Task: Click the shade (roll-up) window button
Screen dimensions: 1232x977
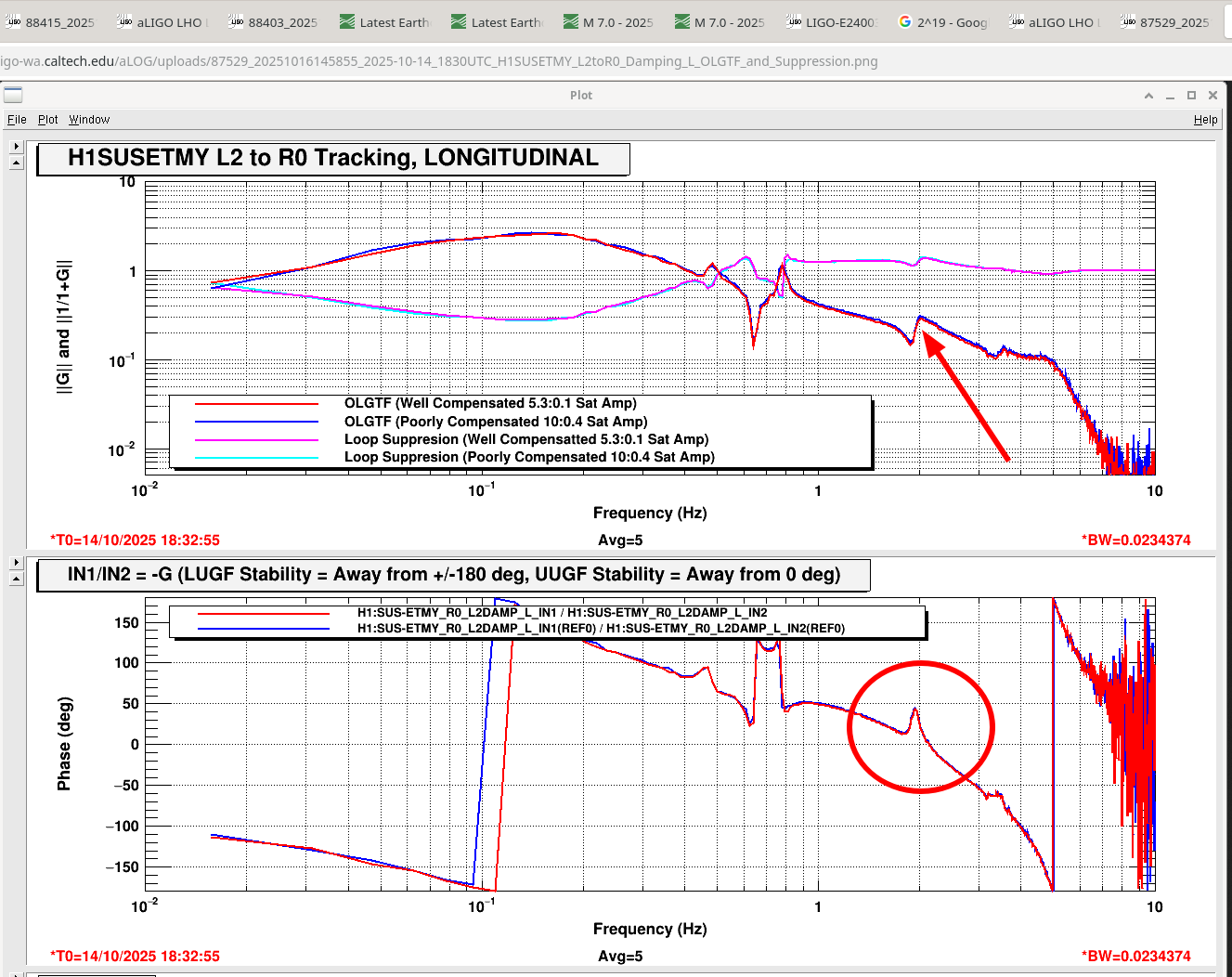Action: [x=1148, y=96]
